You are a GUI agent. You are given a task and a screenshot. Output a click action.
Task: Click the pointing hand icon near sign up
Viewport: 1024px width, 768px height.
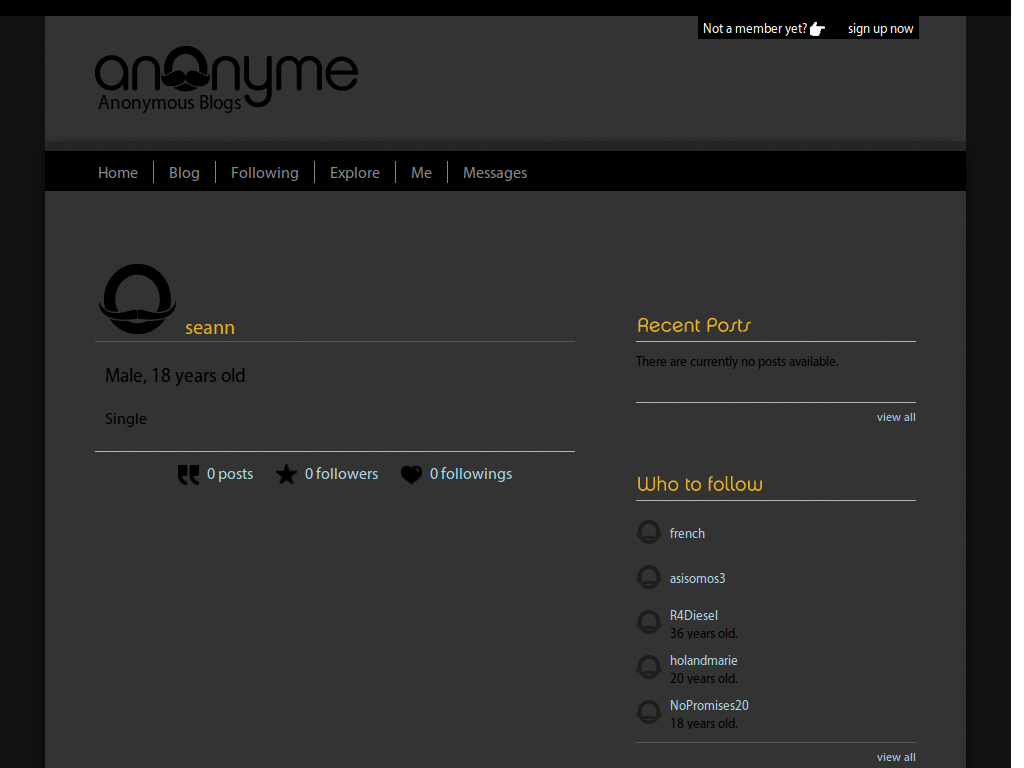pyautogui.click(x=818, y=28)
